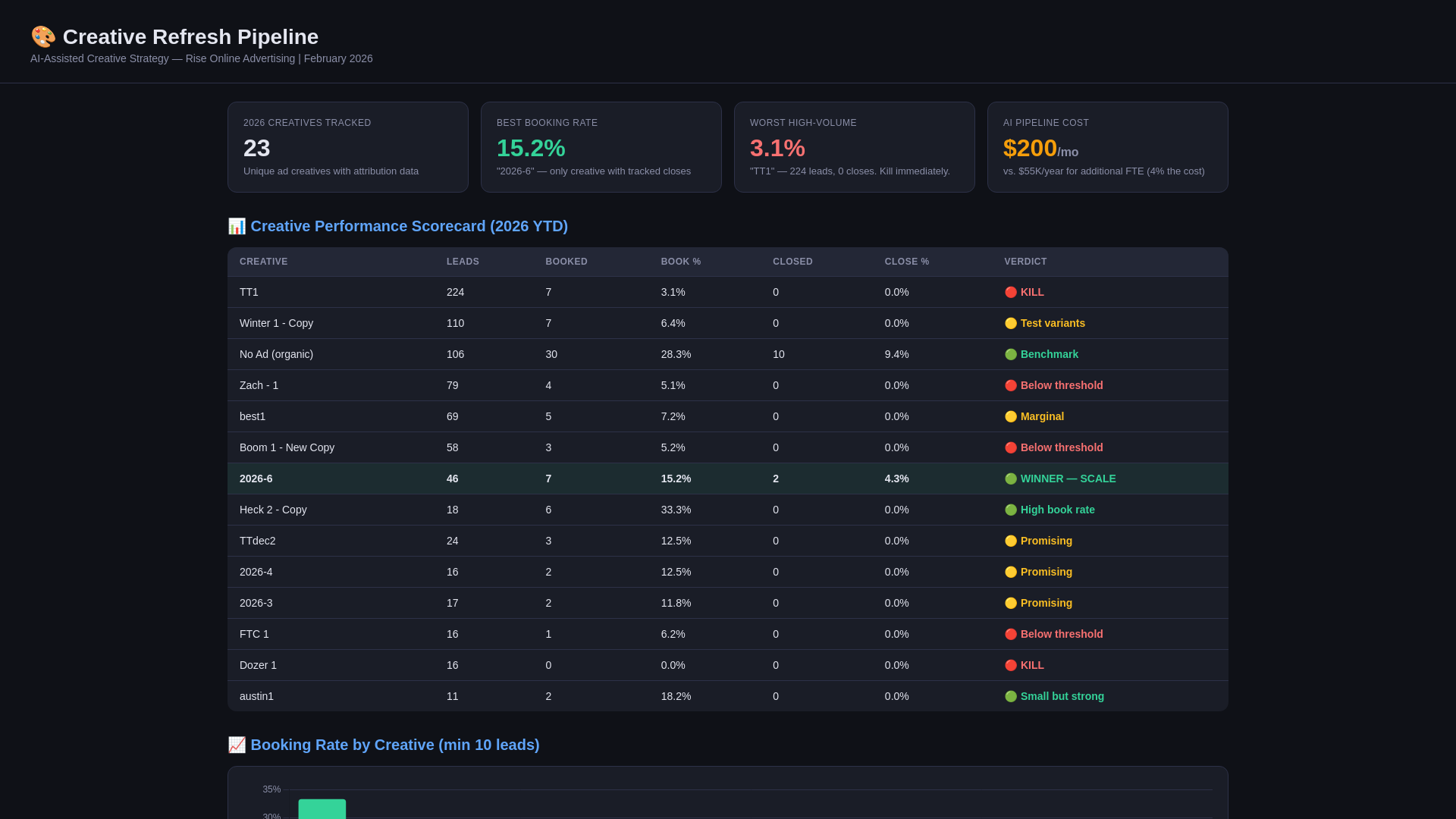Click the Worst High-Volume 3.1% value
The width and height of the screenshot is (1456, 819).
coord(777,148)
